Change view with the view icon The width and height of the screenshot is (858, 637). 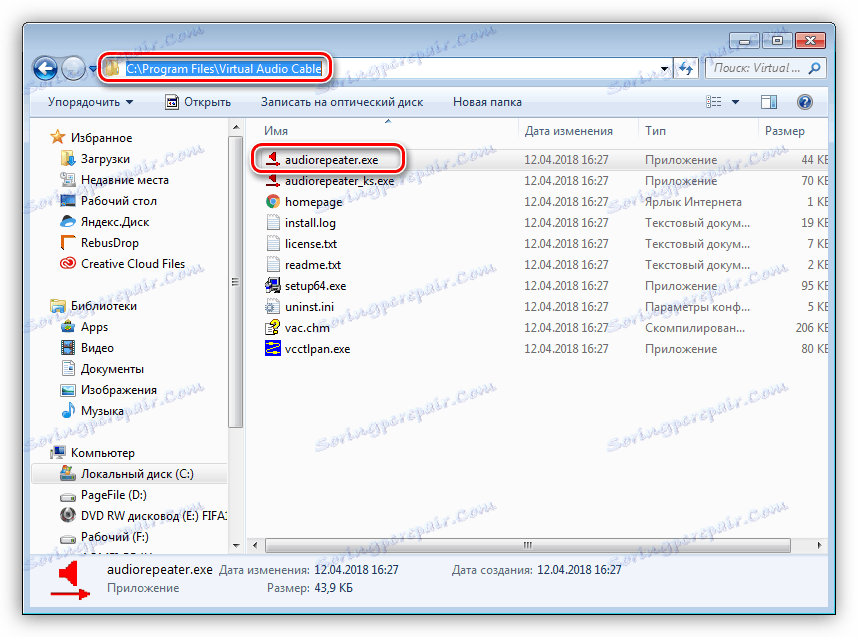tap(714, 102)
